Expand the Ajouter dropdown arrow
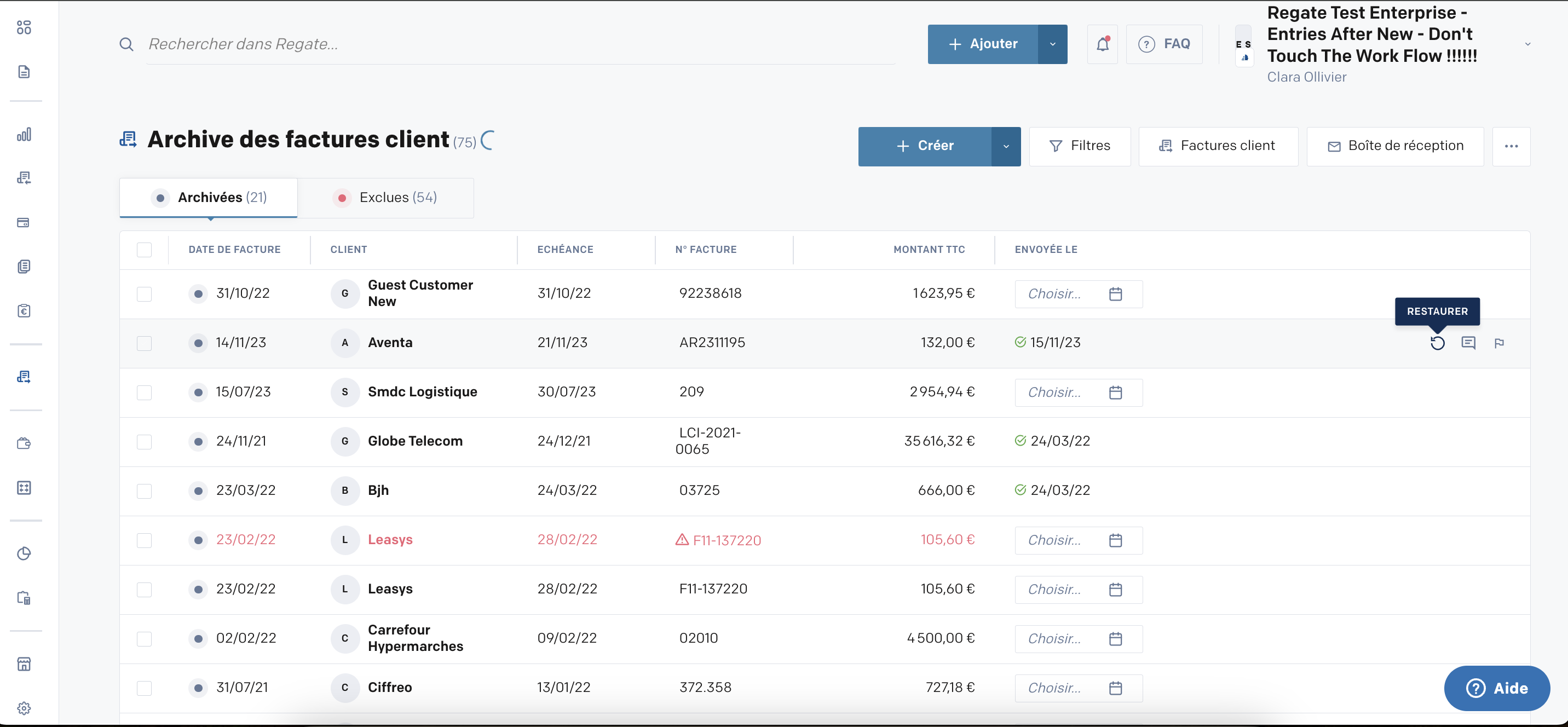This screenshot has height=727, width=1568. click(1052, 44)
